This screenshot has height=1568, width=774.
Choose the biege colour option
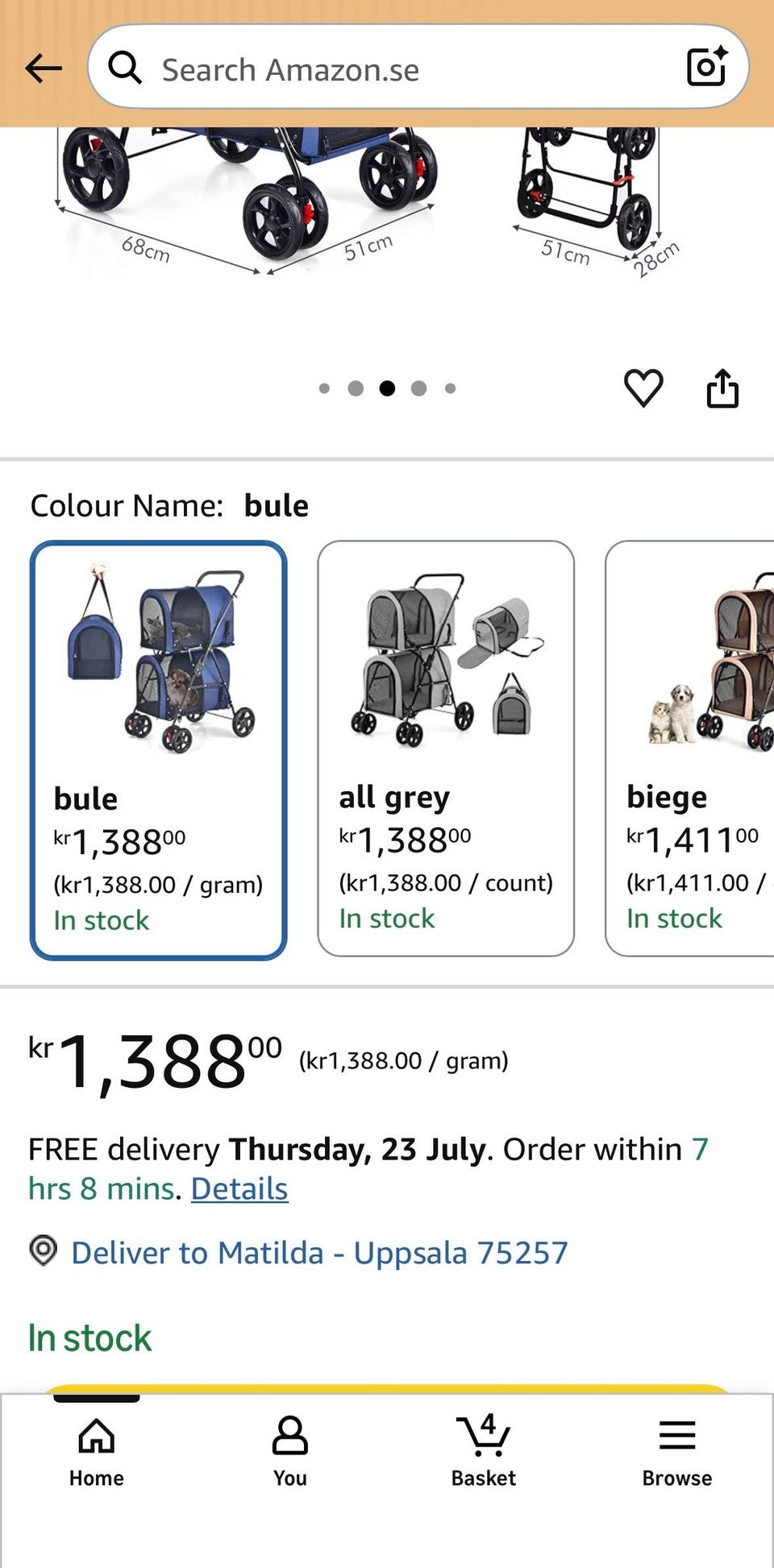point(690,748)
